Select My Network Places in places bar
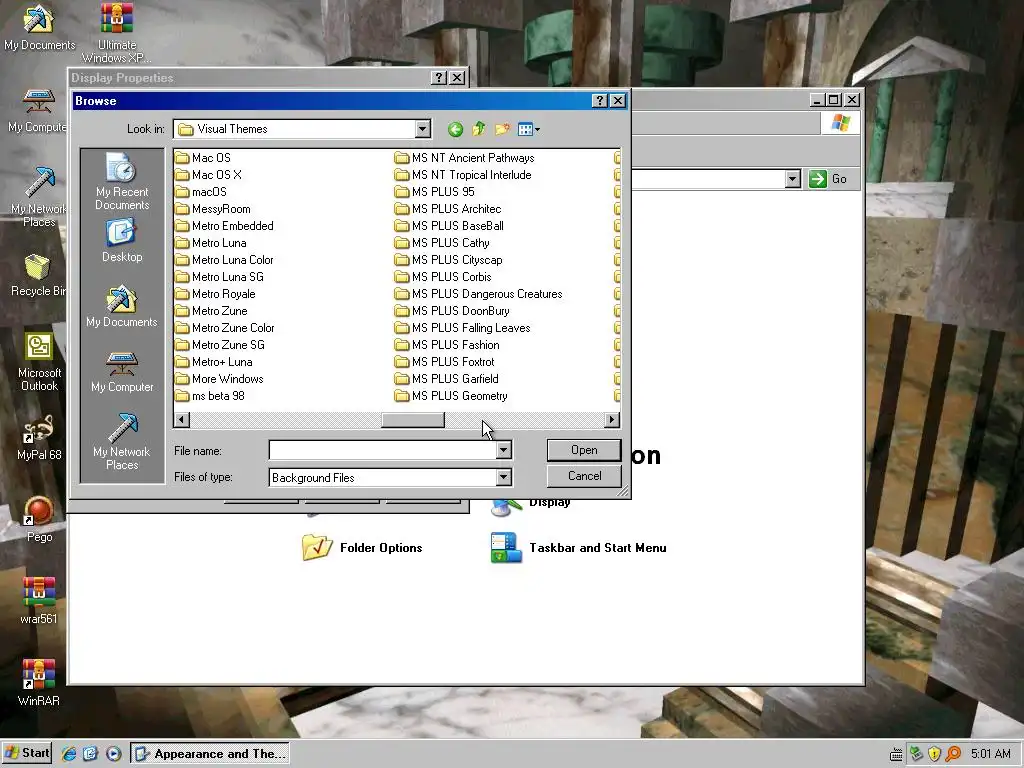This screenshot has width=1024, height=768. pos(122,441)
